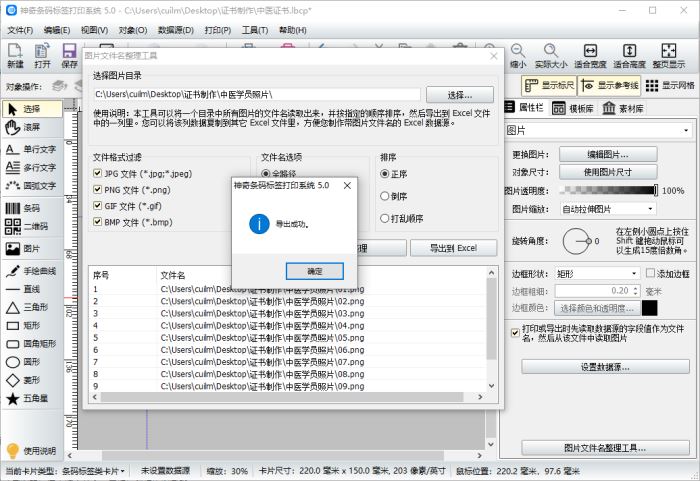This screenshot has width=700, height=481.
Task: Click the 适合高度 fit height icon
Action: point(629,55)
